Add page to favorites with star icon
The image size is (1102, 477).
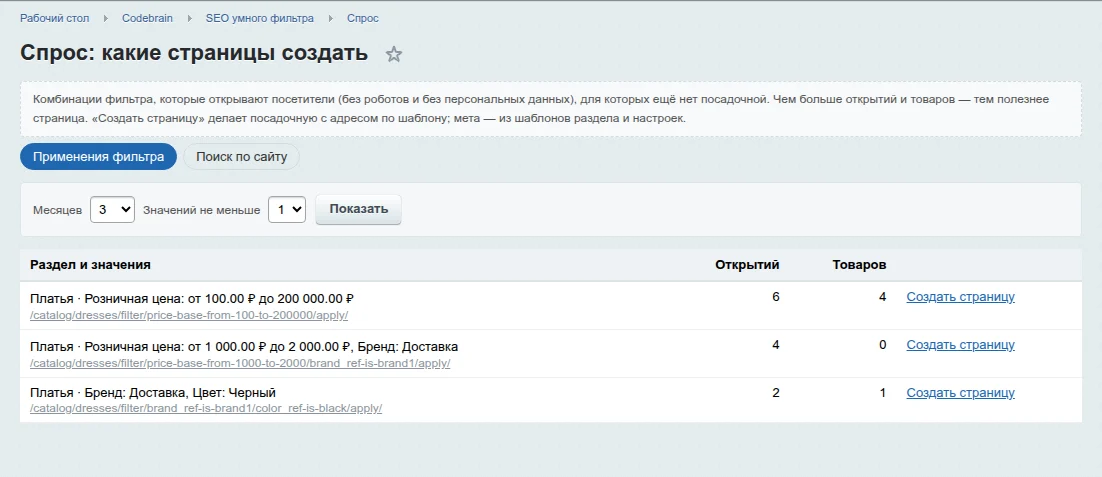[394, 55]
